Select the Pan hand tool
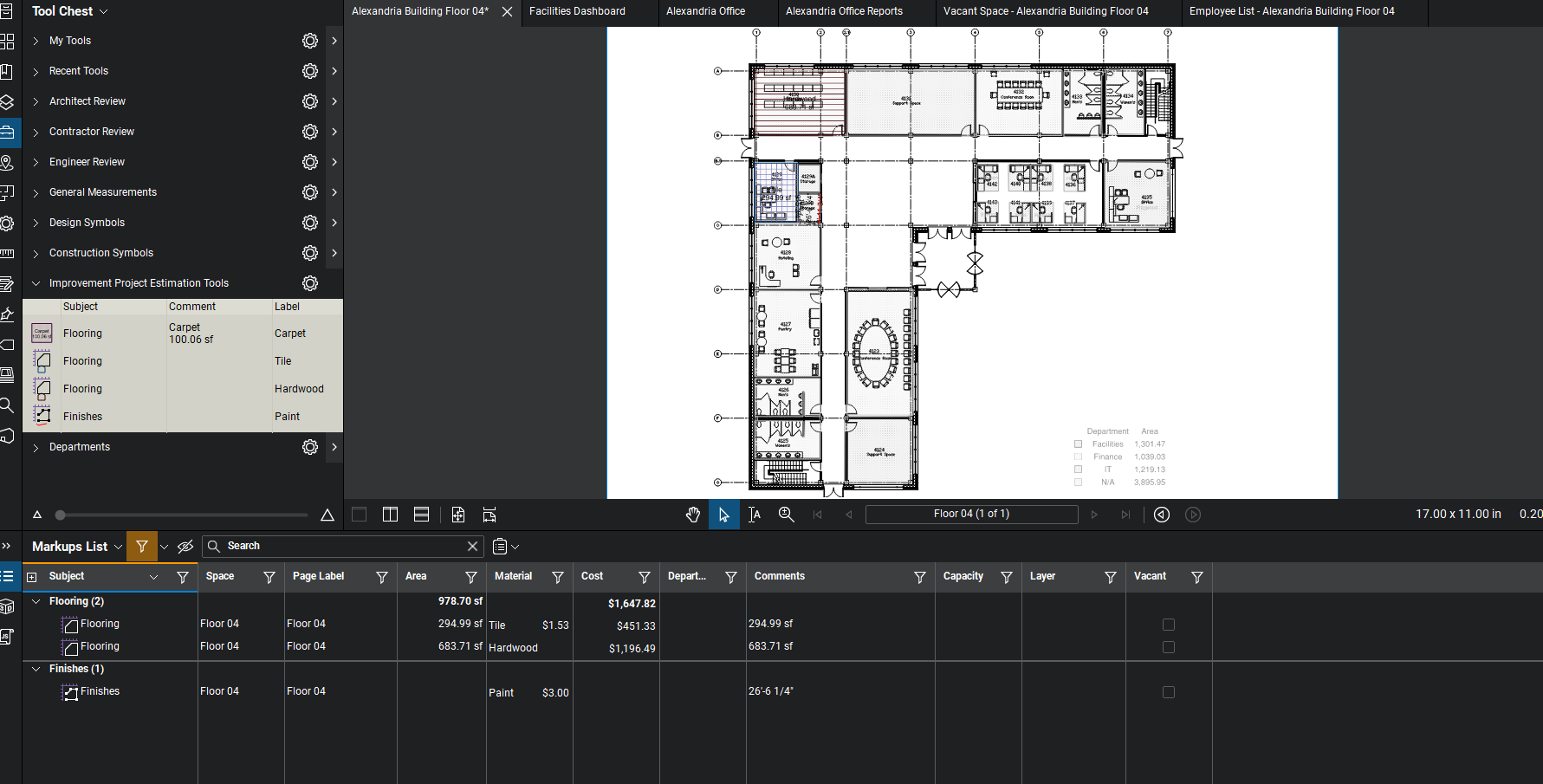This screenshot has height=784, width=1543. (x=692, y=515)
